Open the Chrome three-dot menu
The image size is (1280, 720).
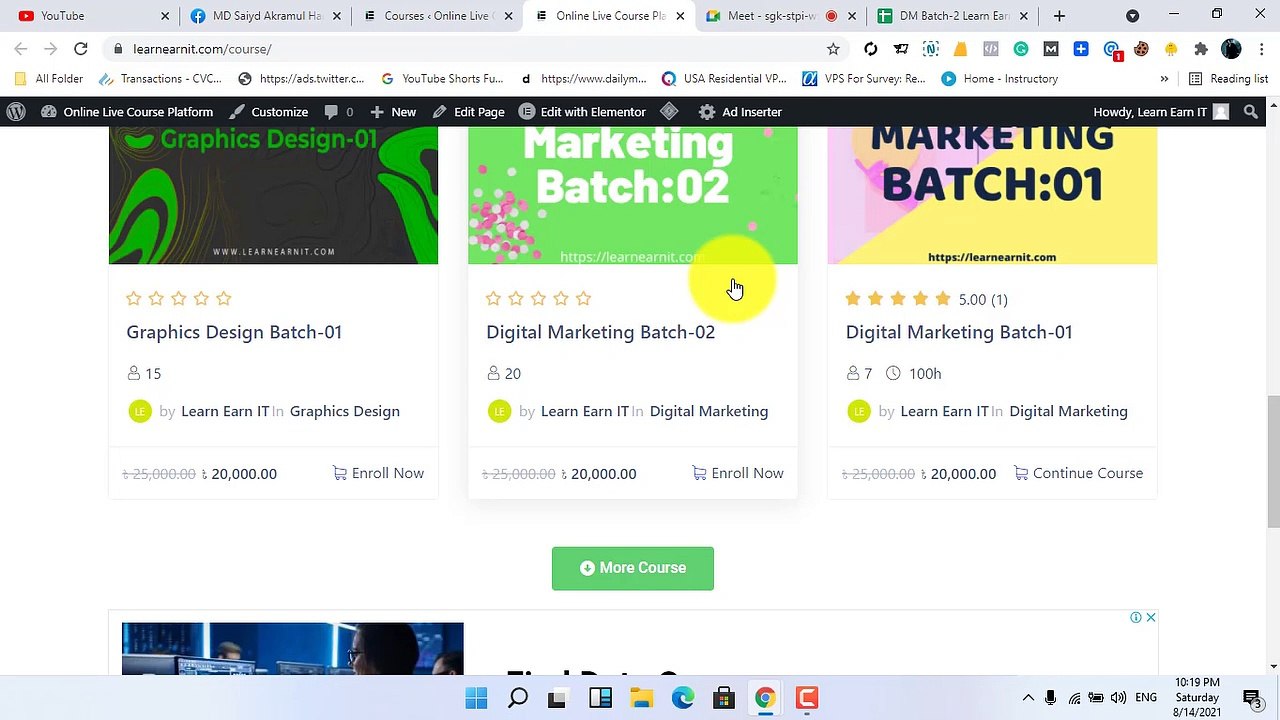[1261, 49]
